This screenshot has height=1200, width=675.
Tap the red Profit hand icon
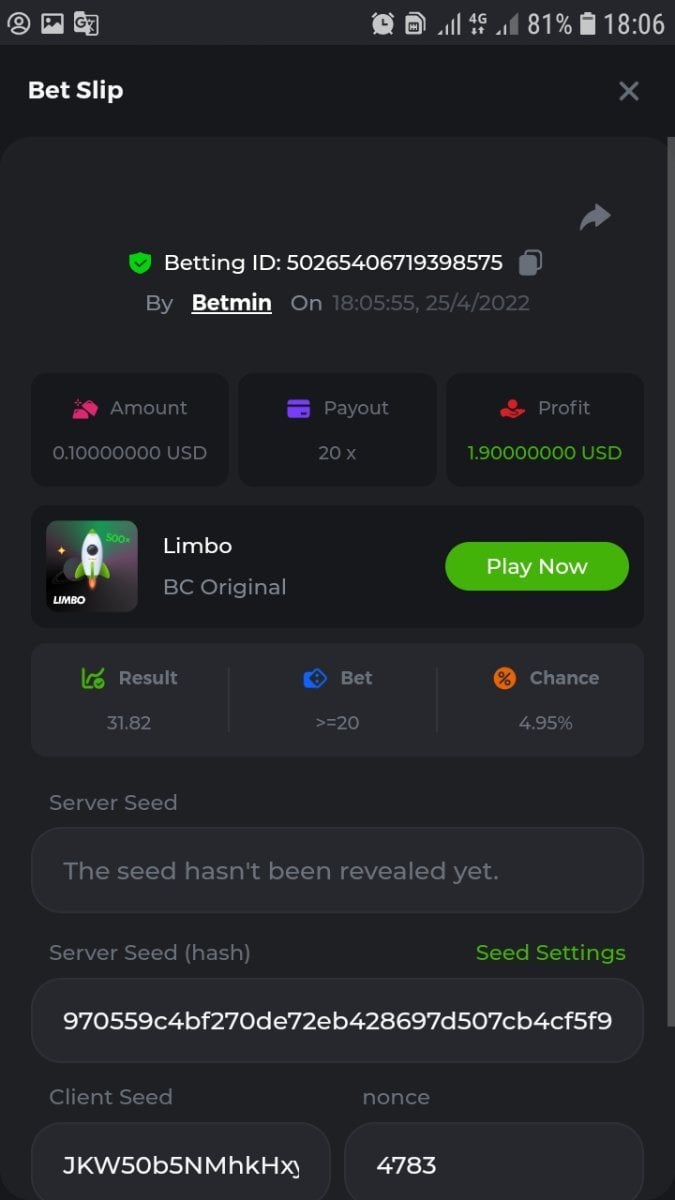512,408
